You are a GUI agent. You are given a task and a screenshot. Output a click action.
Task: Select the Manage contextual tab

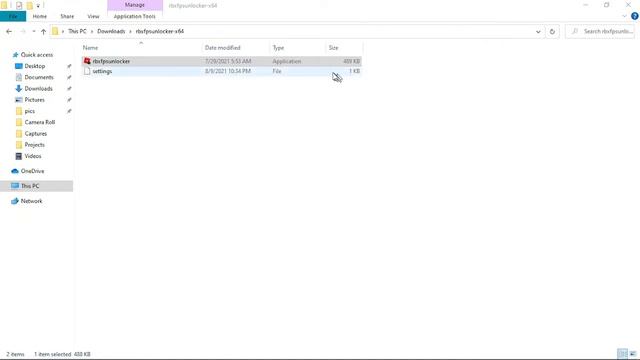[x=135, y=5]
